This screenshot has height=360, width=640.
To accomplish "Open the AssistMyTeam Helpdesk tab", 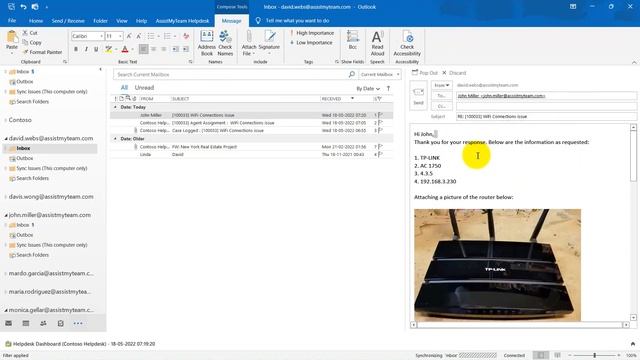I will [x=182, y=20].
